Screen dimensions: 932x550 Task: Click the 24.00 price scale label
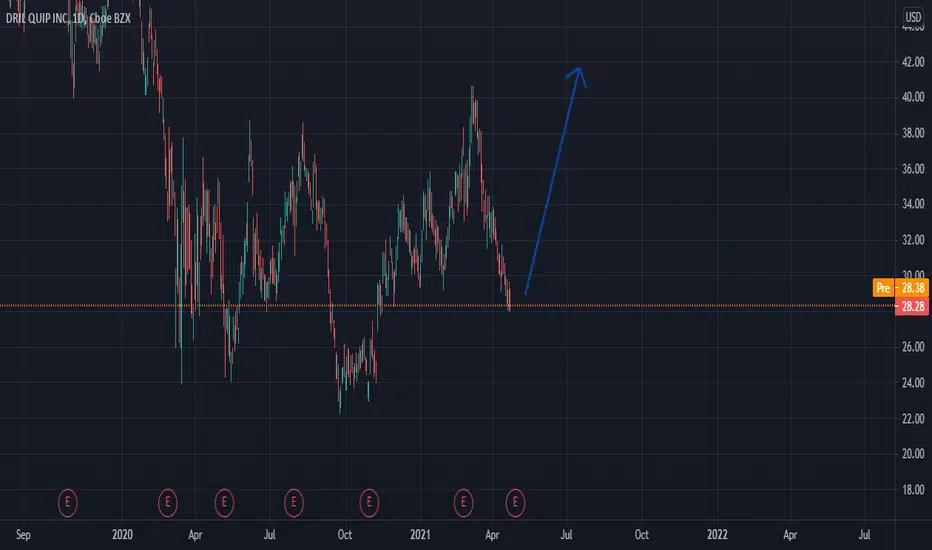point(913,382)
